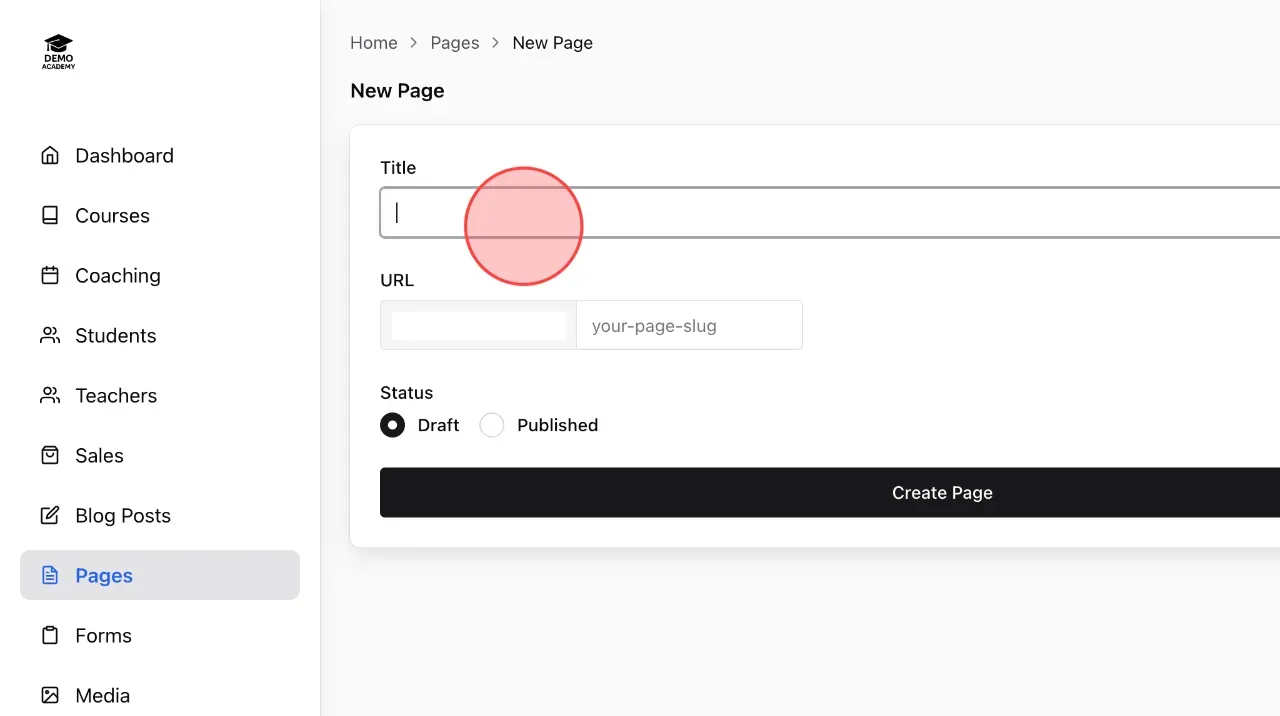Click the Pages document icon

pyautogui.click(x=50, y=575)
